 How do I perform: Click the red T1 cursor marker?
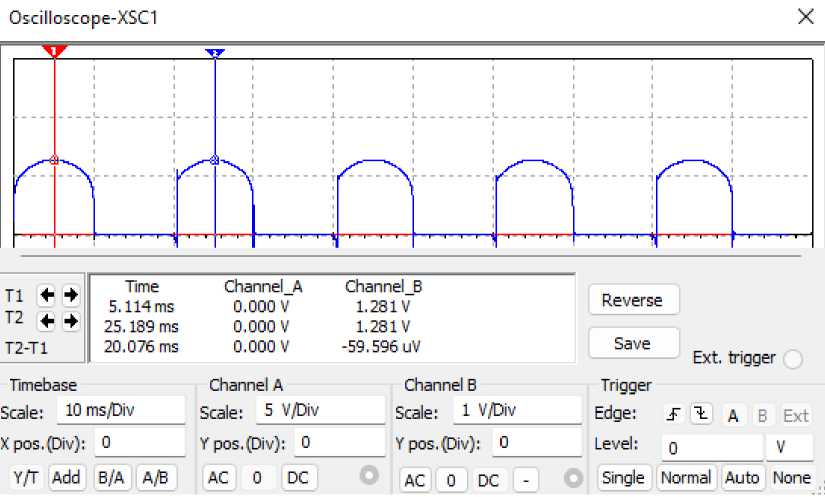[54, 51]
